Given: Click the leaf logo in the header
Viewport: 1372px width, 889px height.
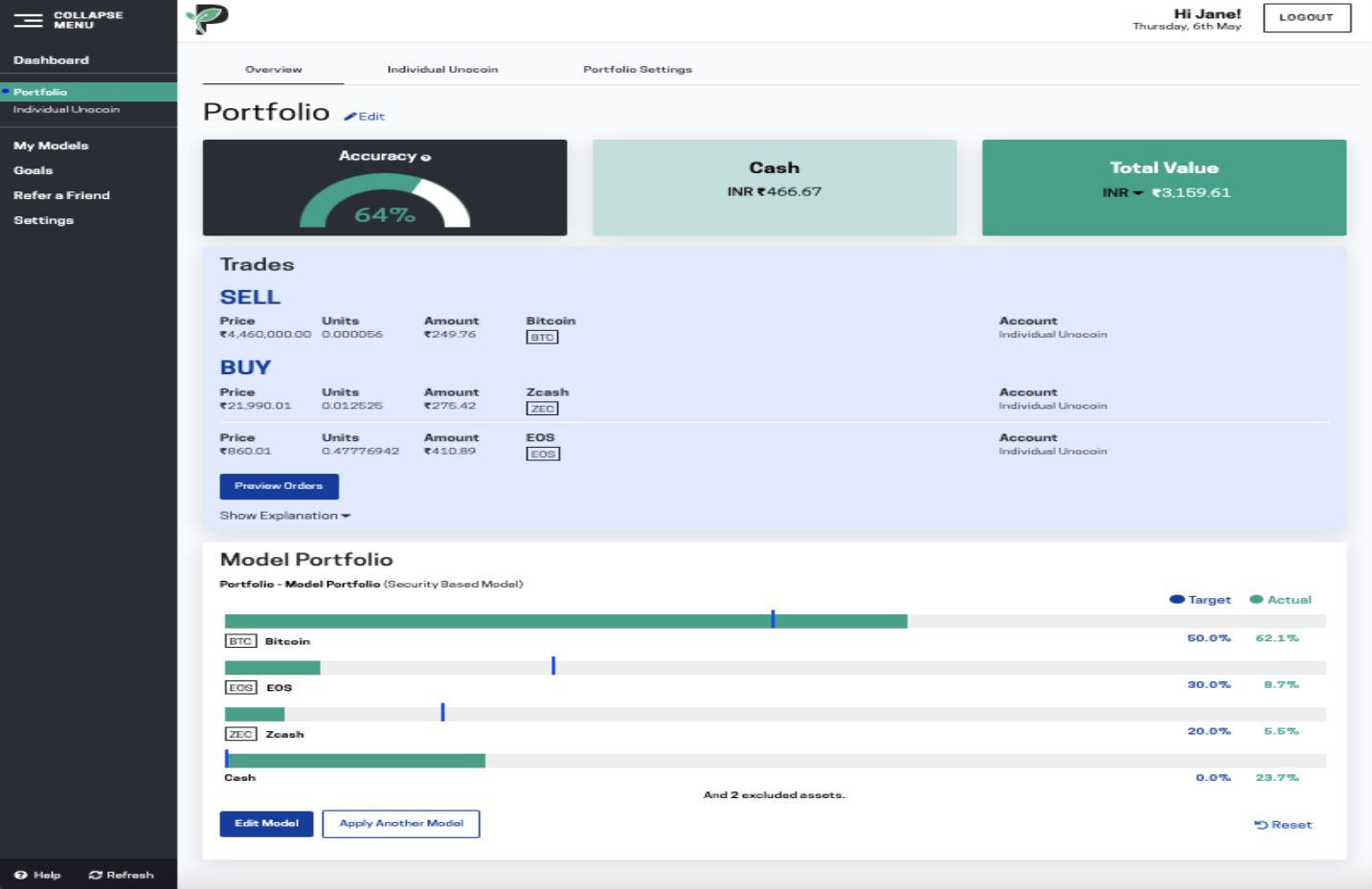Looking at the screenshot, I should tap(207, 19).
